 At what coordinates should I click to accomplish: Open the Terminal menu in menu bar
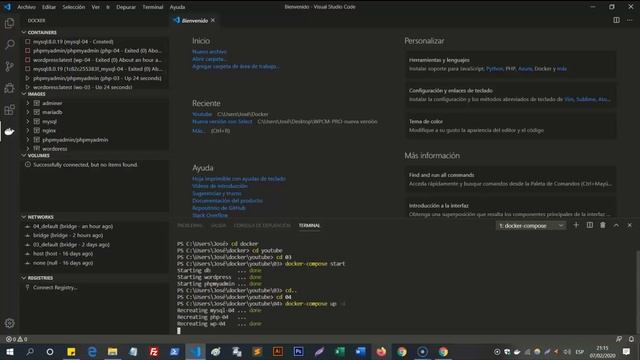(x=153, y=7)
